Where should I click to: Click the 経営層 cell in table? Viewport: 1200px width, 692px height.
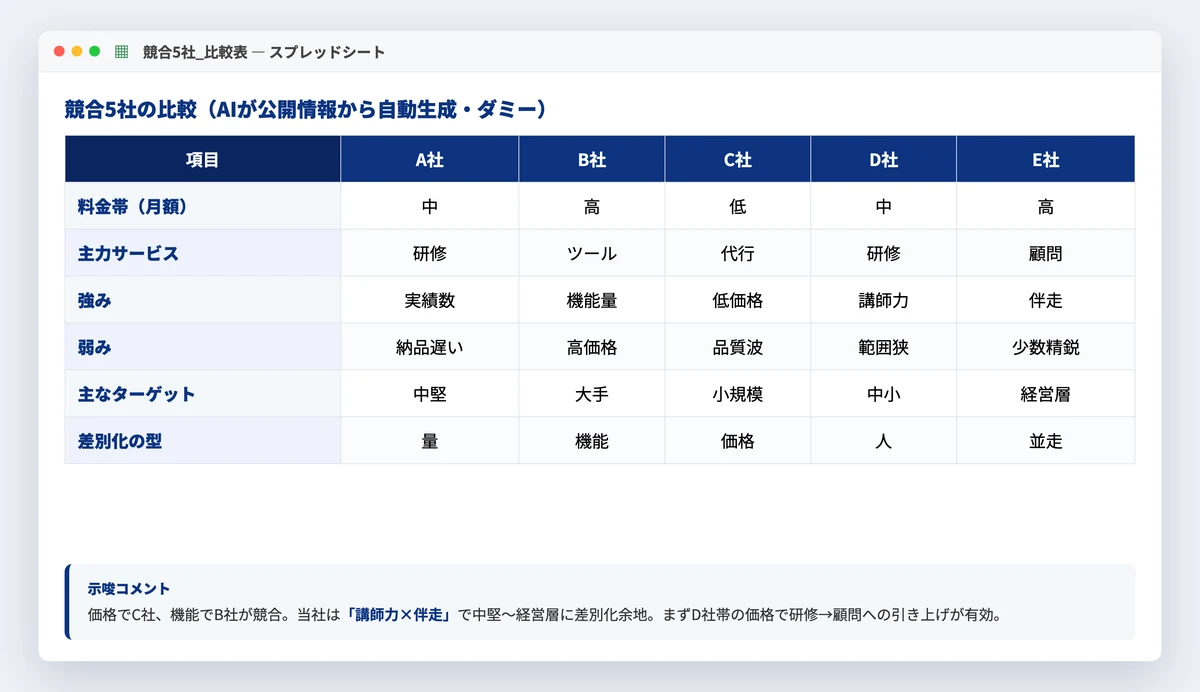(1046, 394)
